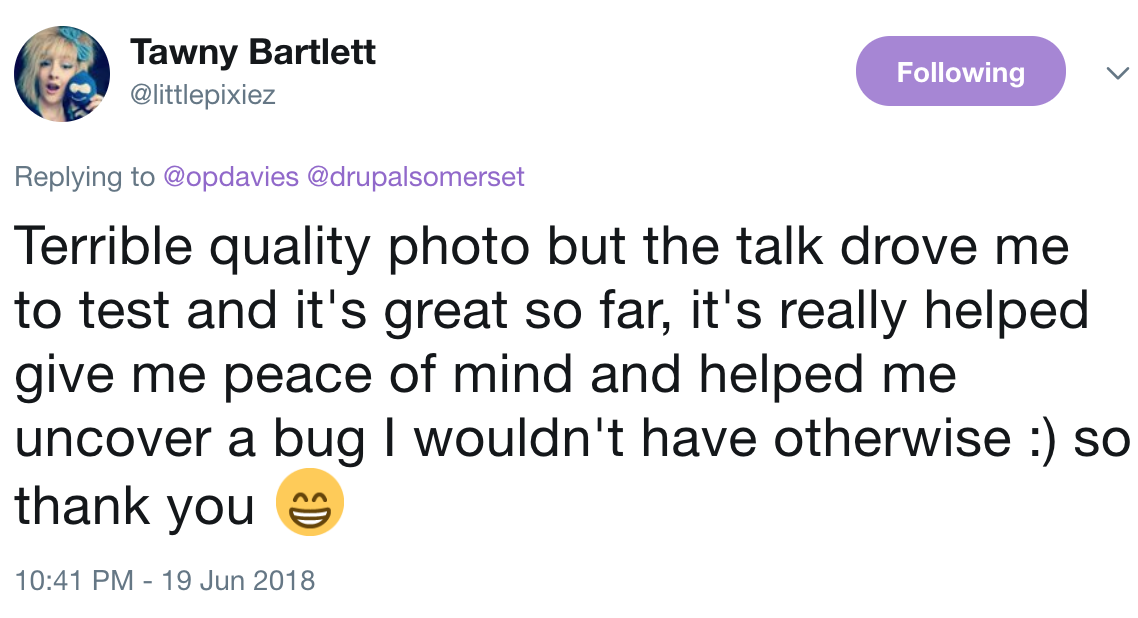Open the @littlepixiez handle link
This screenshot has width=1138, height=618.
[202, 95]
